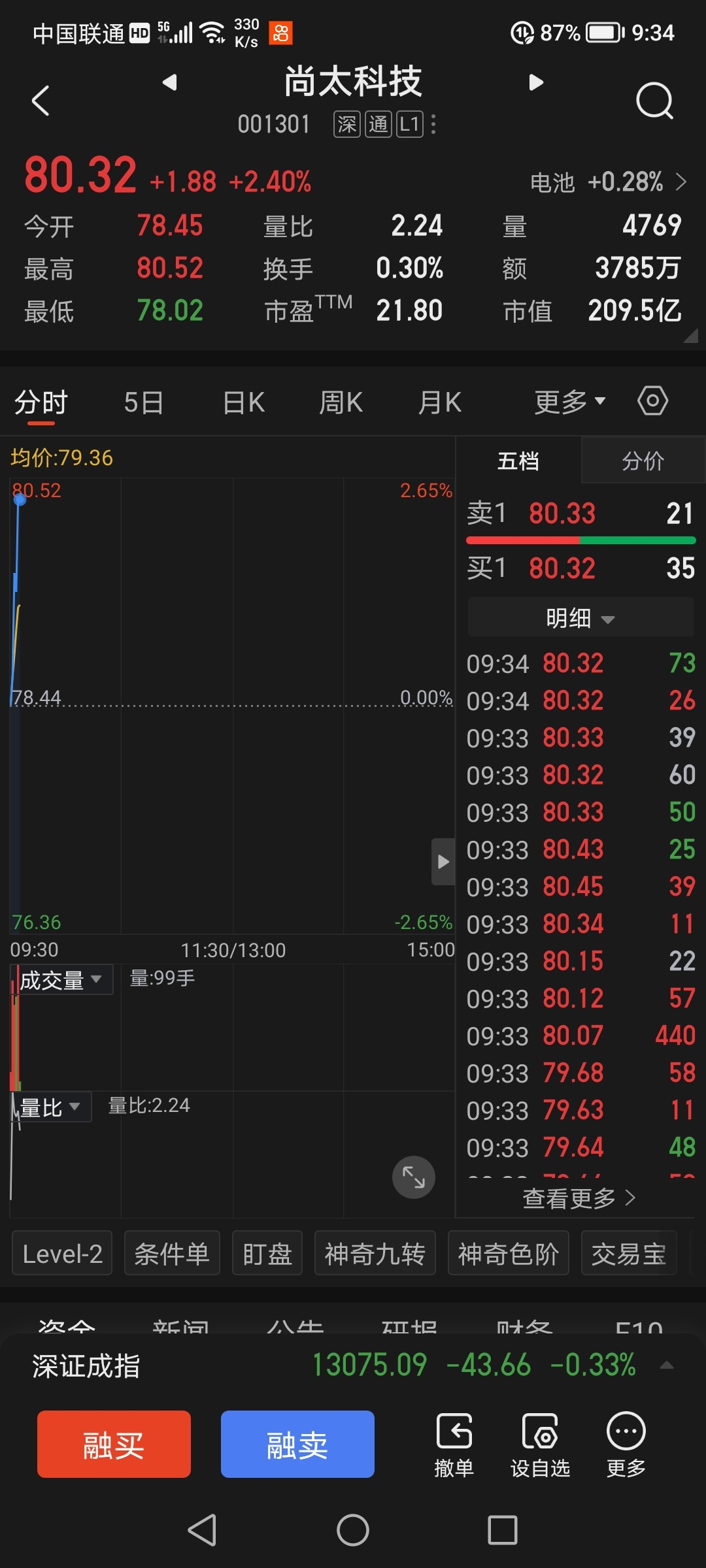The height and width of the screenshot is (1568, 706).
Task: Tap 深证成指 13075.09 index value
Action: point(369,1365)
